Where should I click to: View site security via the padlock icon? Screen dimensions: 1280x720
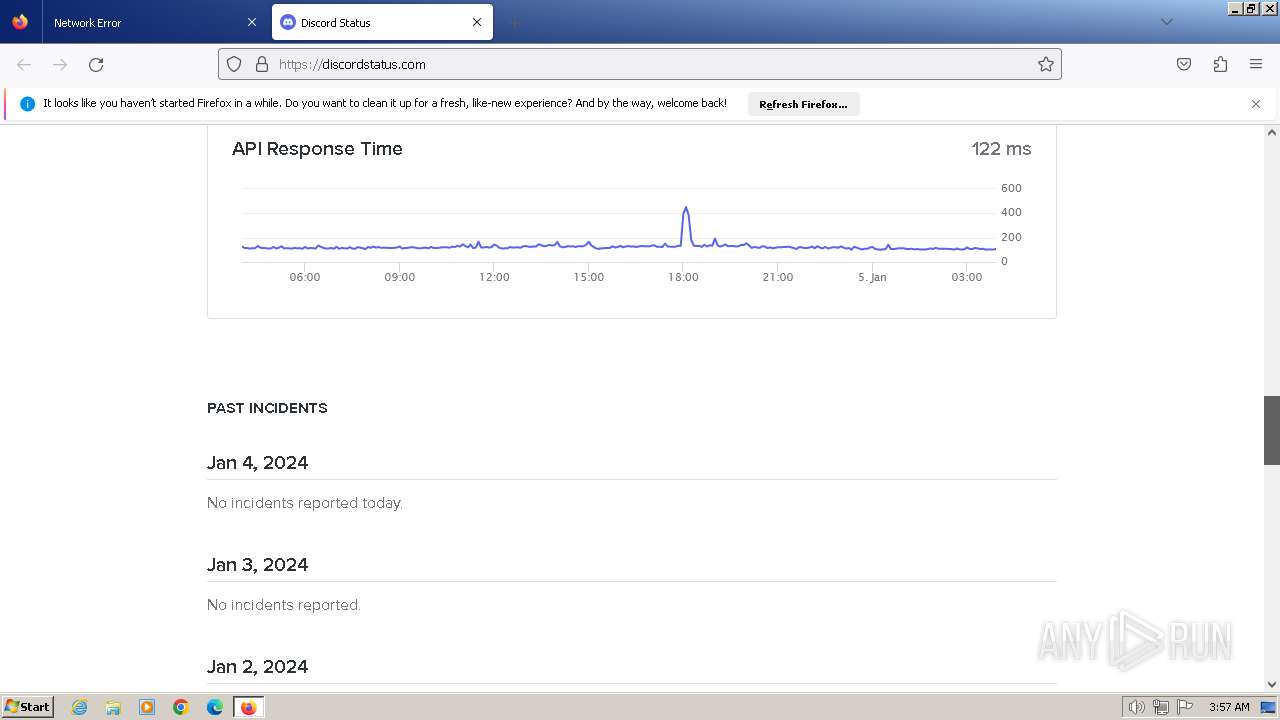tap(262, 64)
